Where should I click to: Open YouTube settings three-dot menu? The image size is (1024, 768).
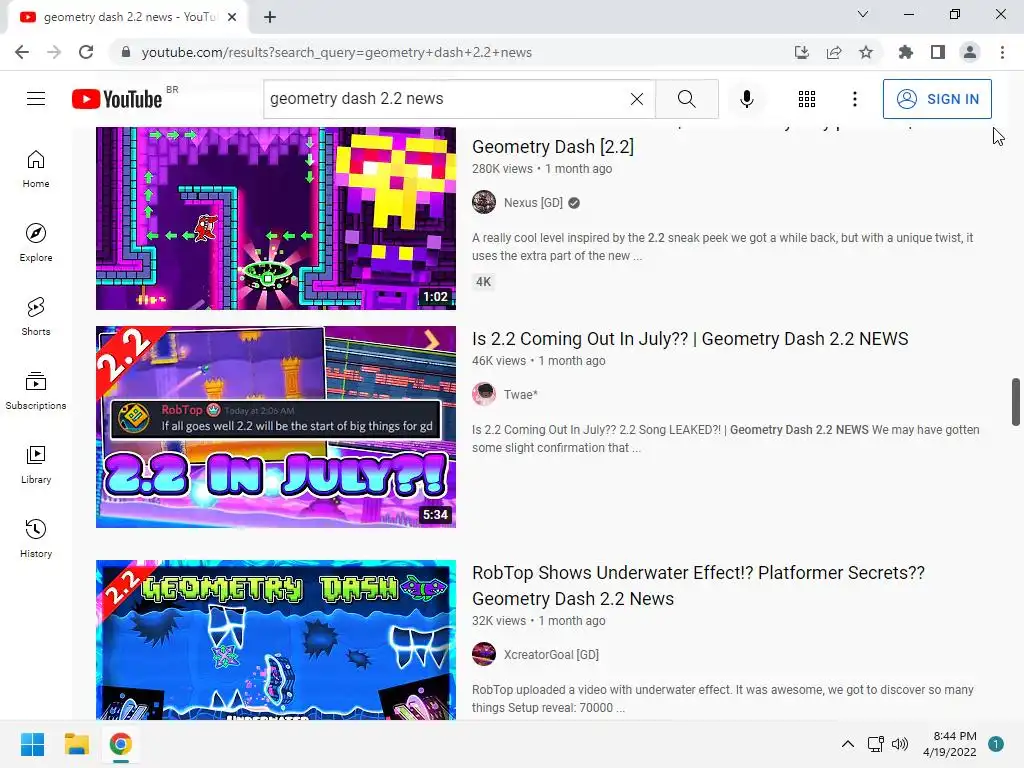coord(855,99)
